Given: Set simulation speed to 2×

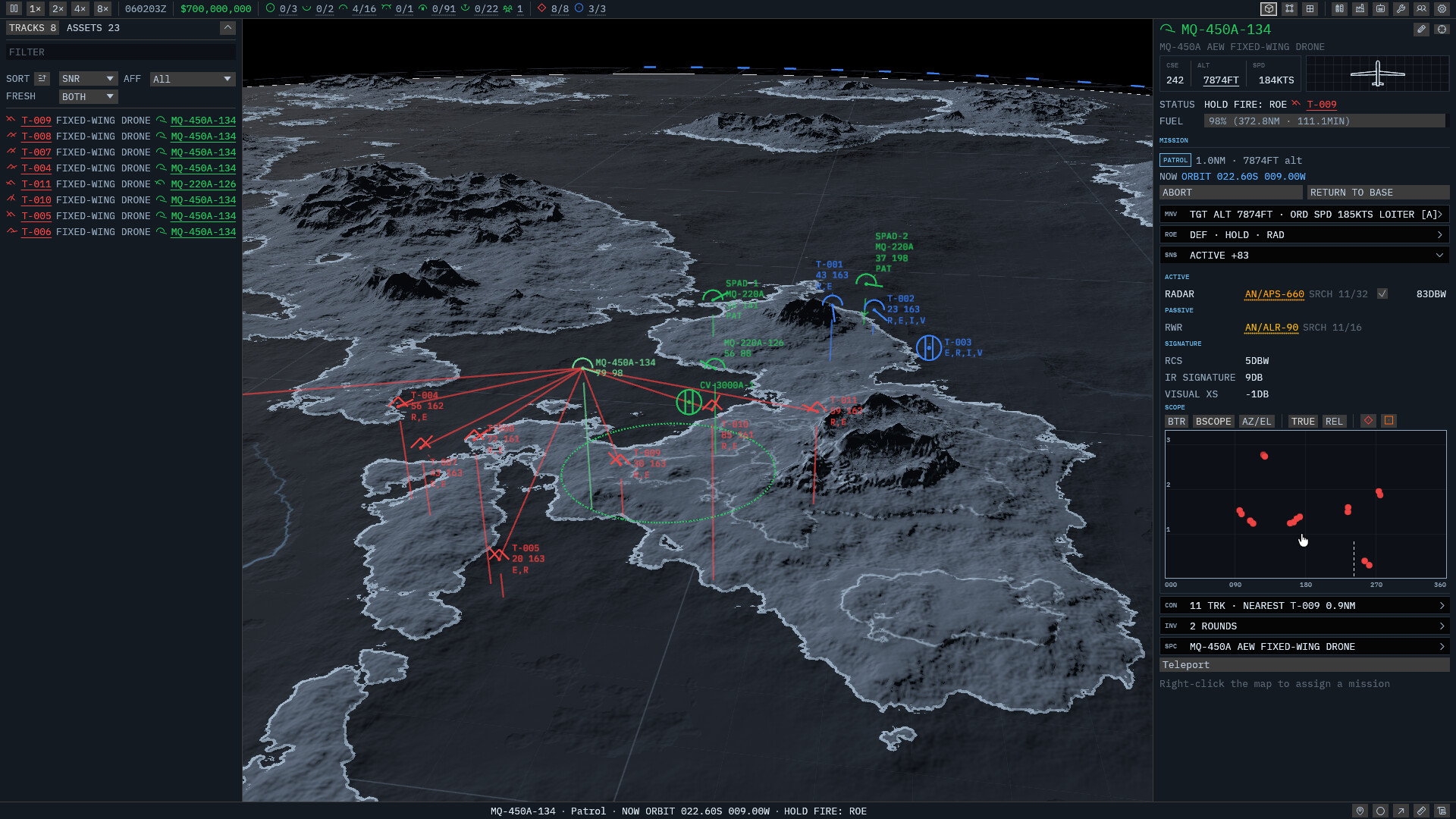Looking at the screenshot, I should click(x=58, y=9).
